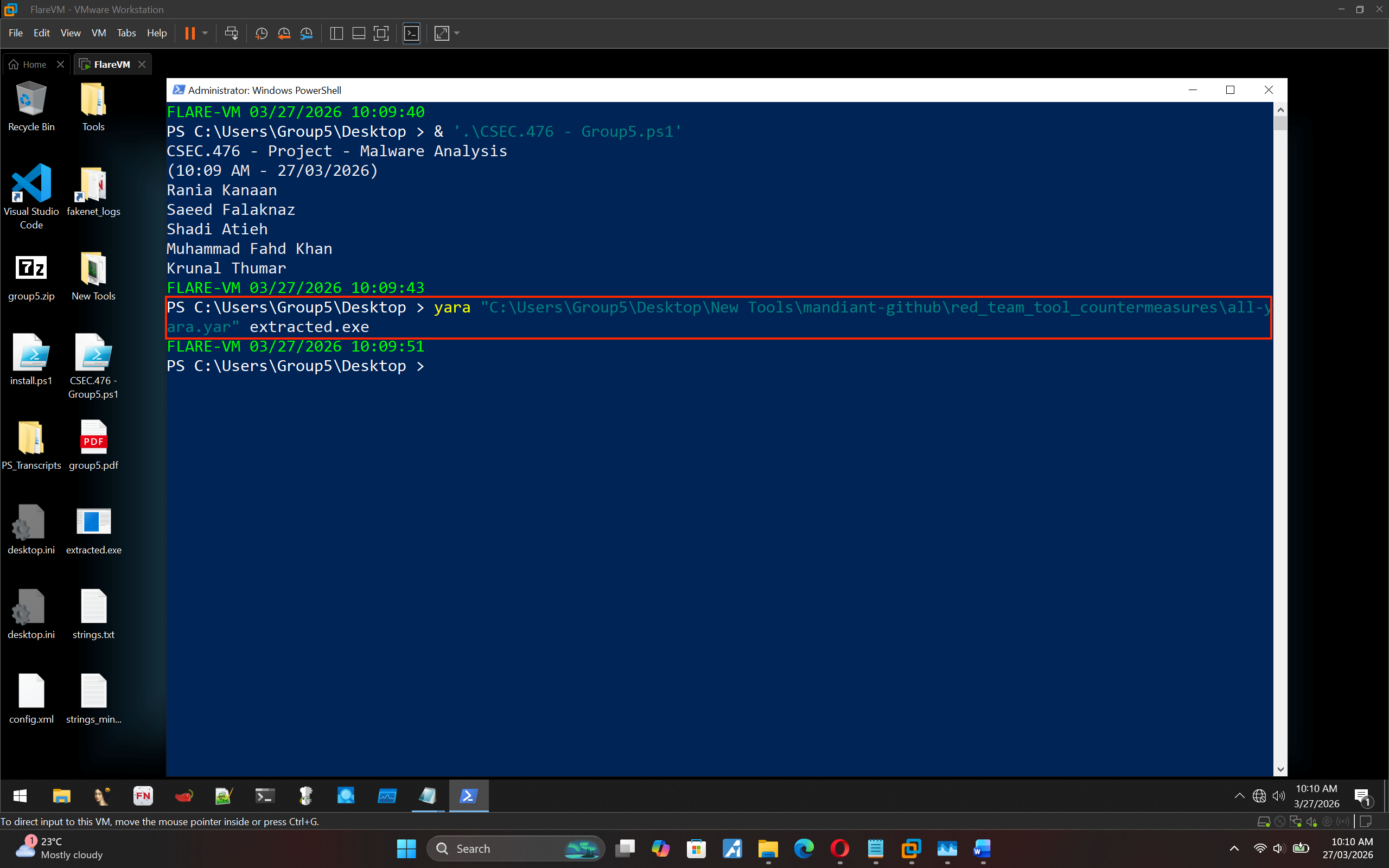Open the VM menu
This screenshot has height=868, width=1389.
click(x=98, y=33)
